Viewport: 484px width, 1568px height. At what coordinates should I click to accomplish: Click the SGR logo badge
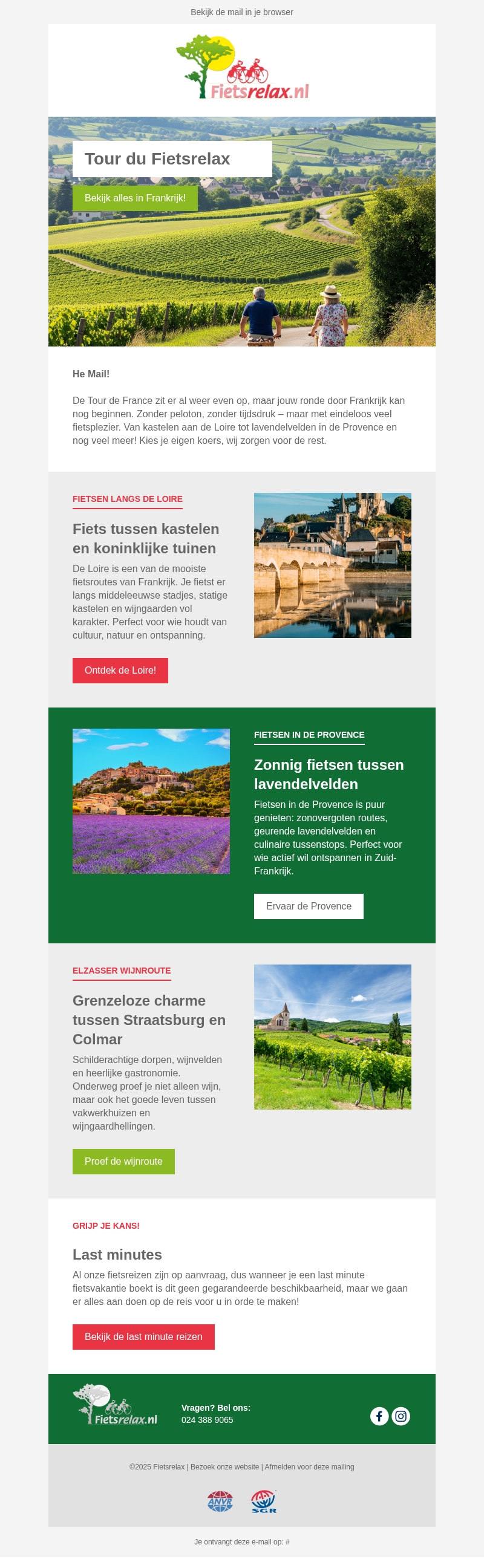[x=264, y=1501]
